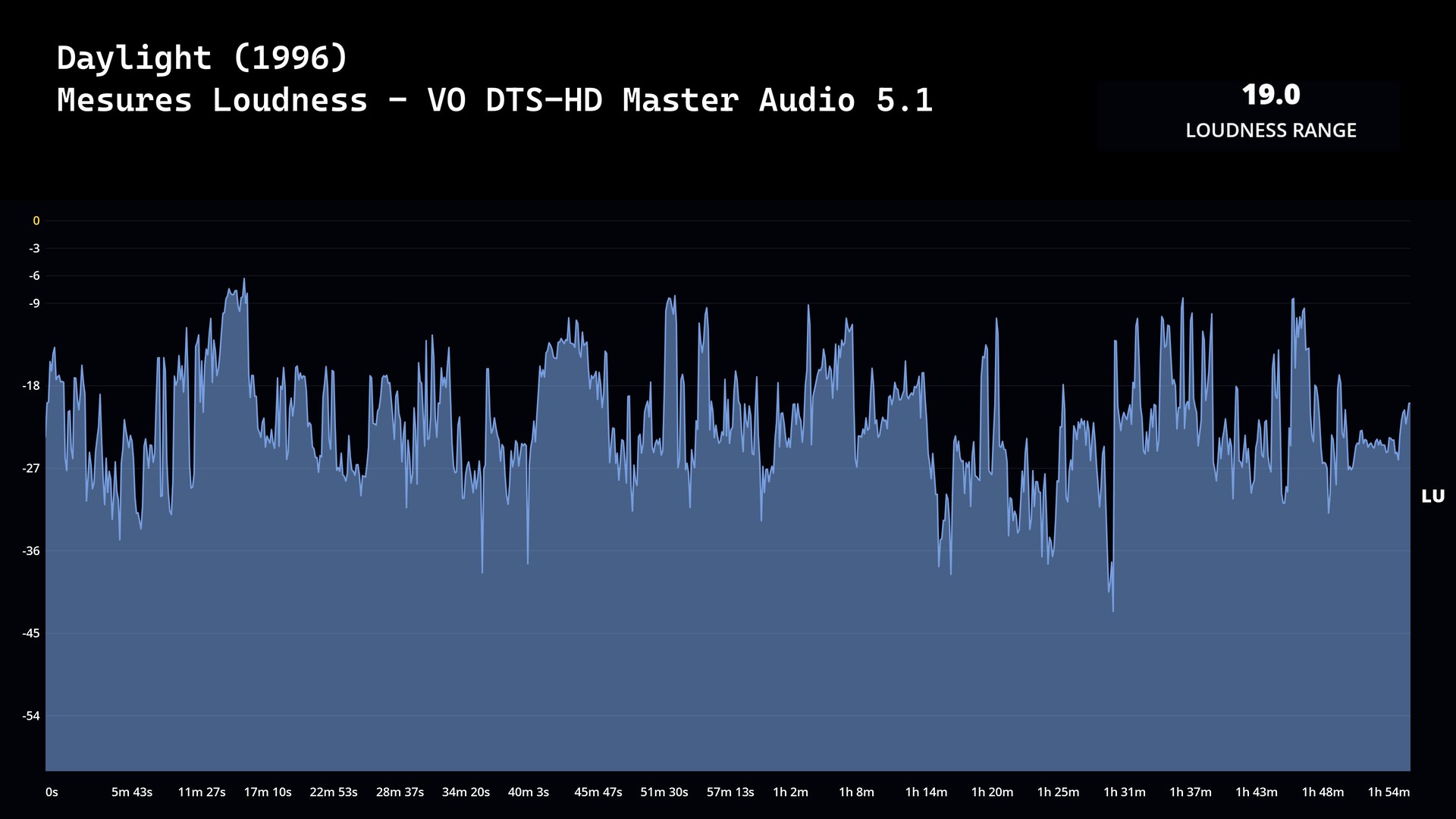Click the 0 y-axis label
The height and width of the screenshot is (819, 1456).
(x=36, y=221)
